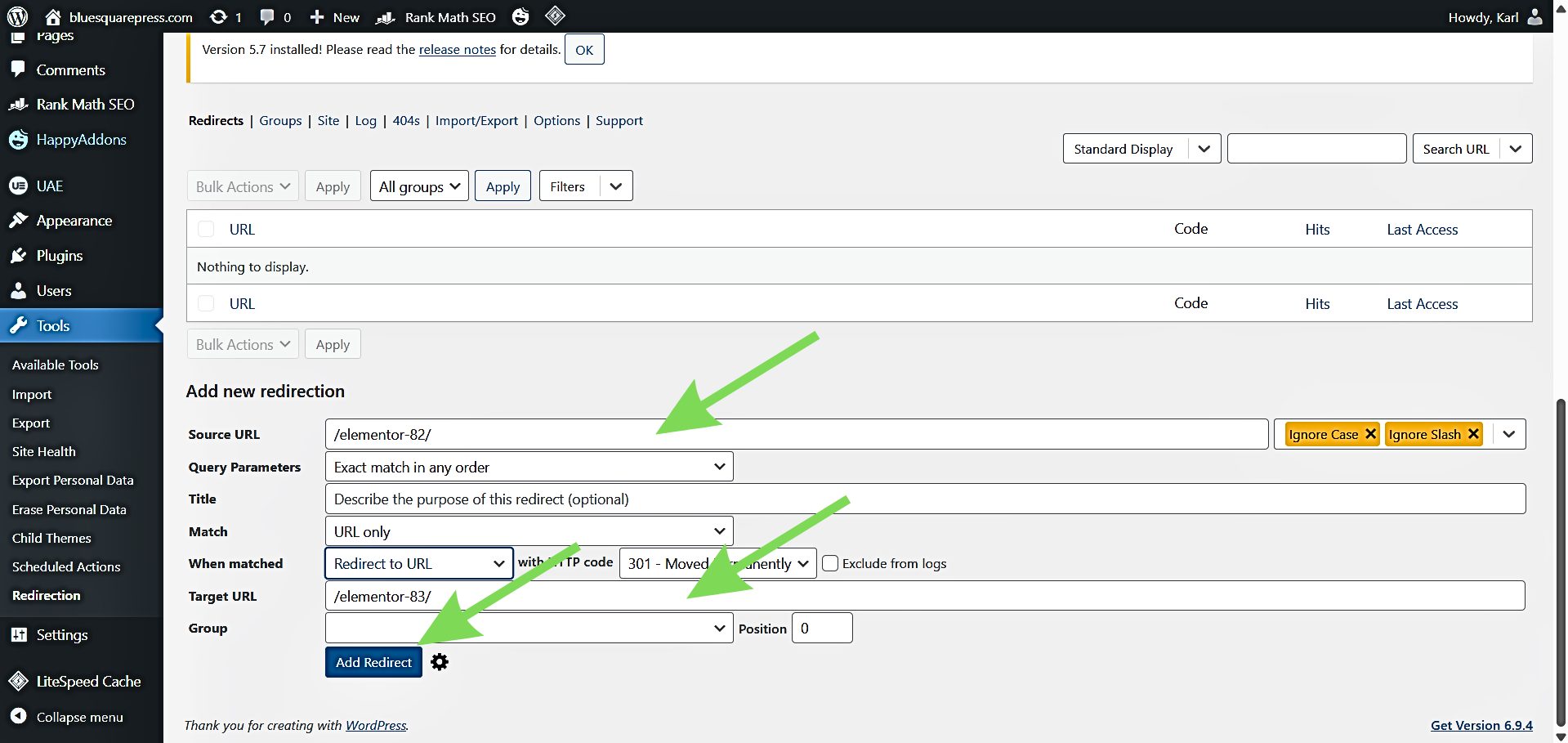
Task: Open Plugins from the sidebar
Action: coord(59,256)
